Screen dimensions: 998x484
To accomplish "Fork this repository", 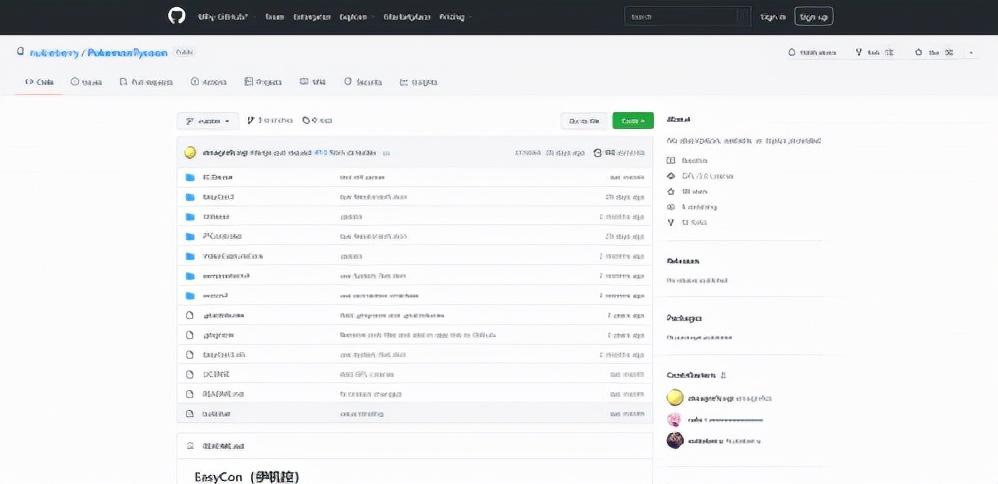I will (x=875, y=52).
